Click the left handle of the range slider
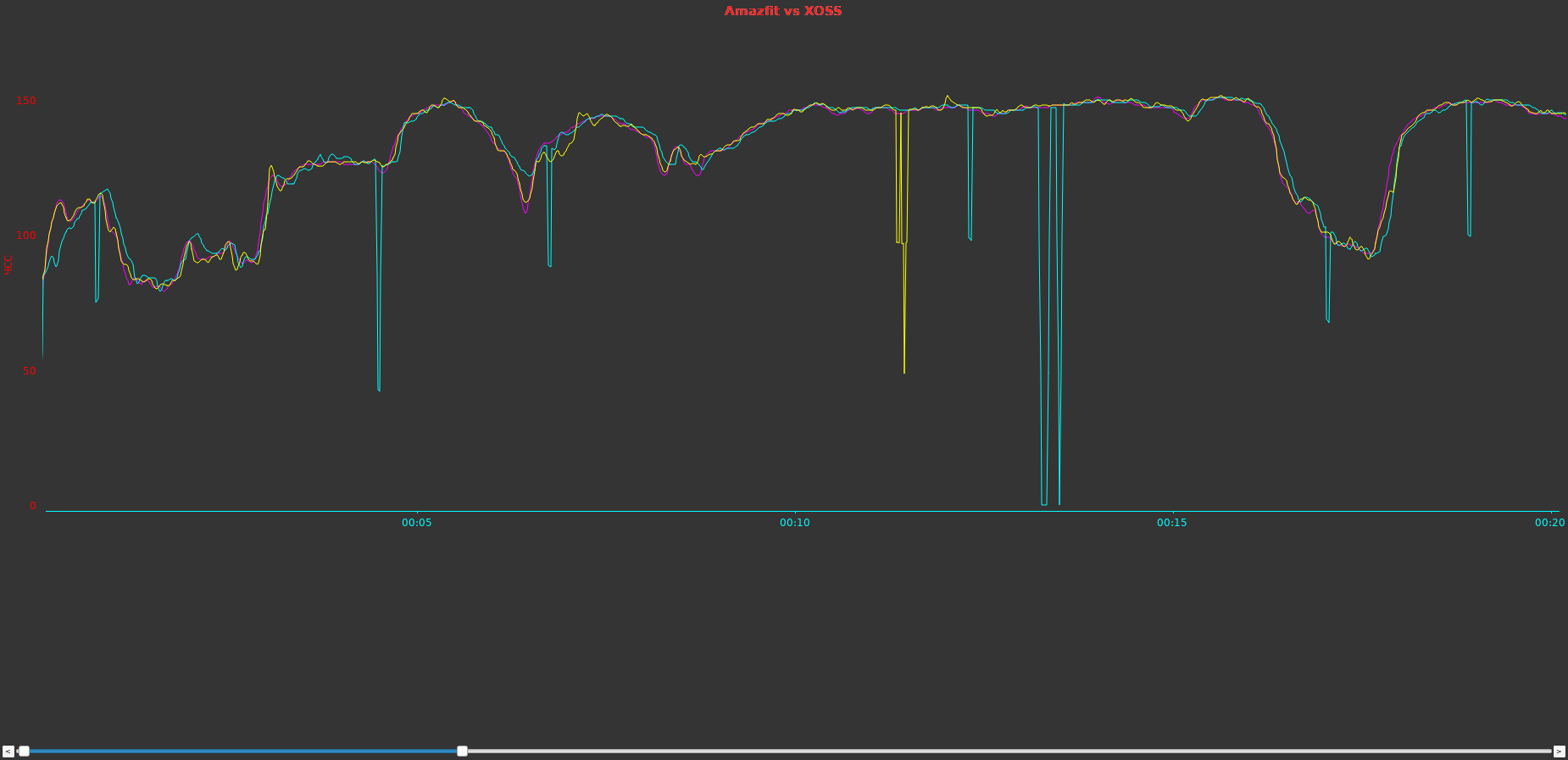The image size is (1568, 760). pyautogui.click(x=24, y=751)
